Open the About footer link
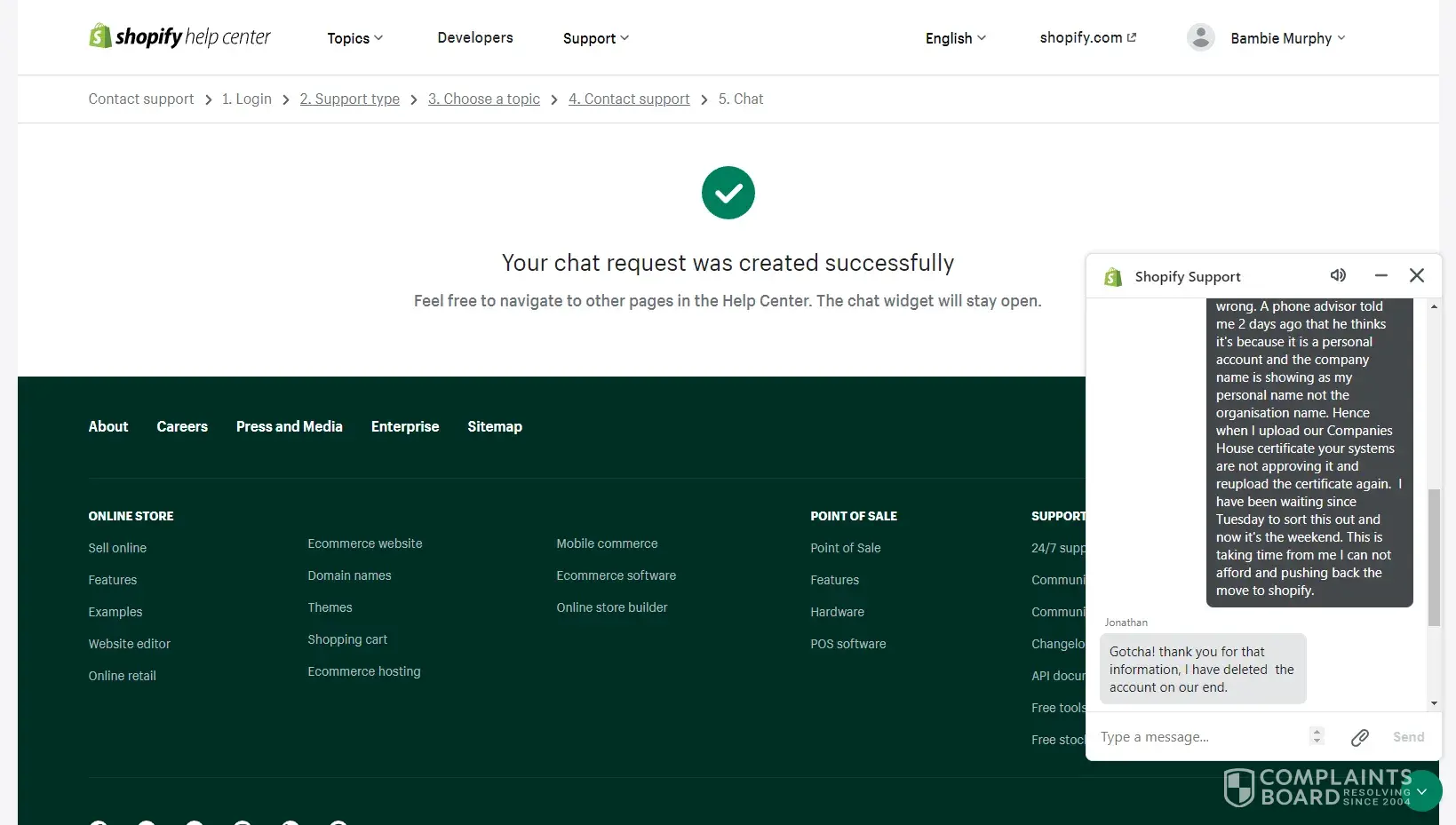This screenshot has height=825, width=1456. tap(108, 426)
